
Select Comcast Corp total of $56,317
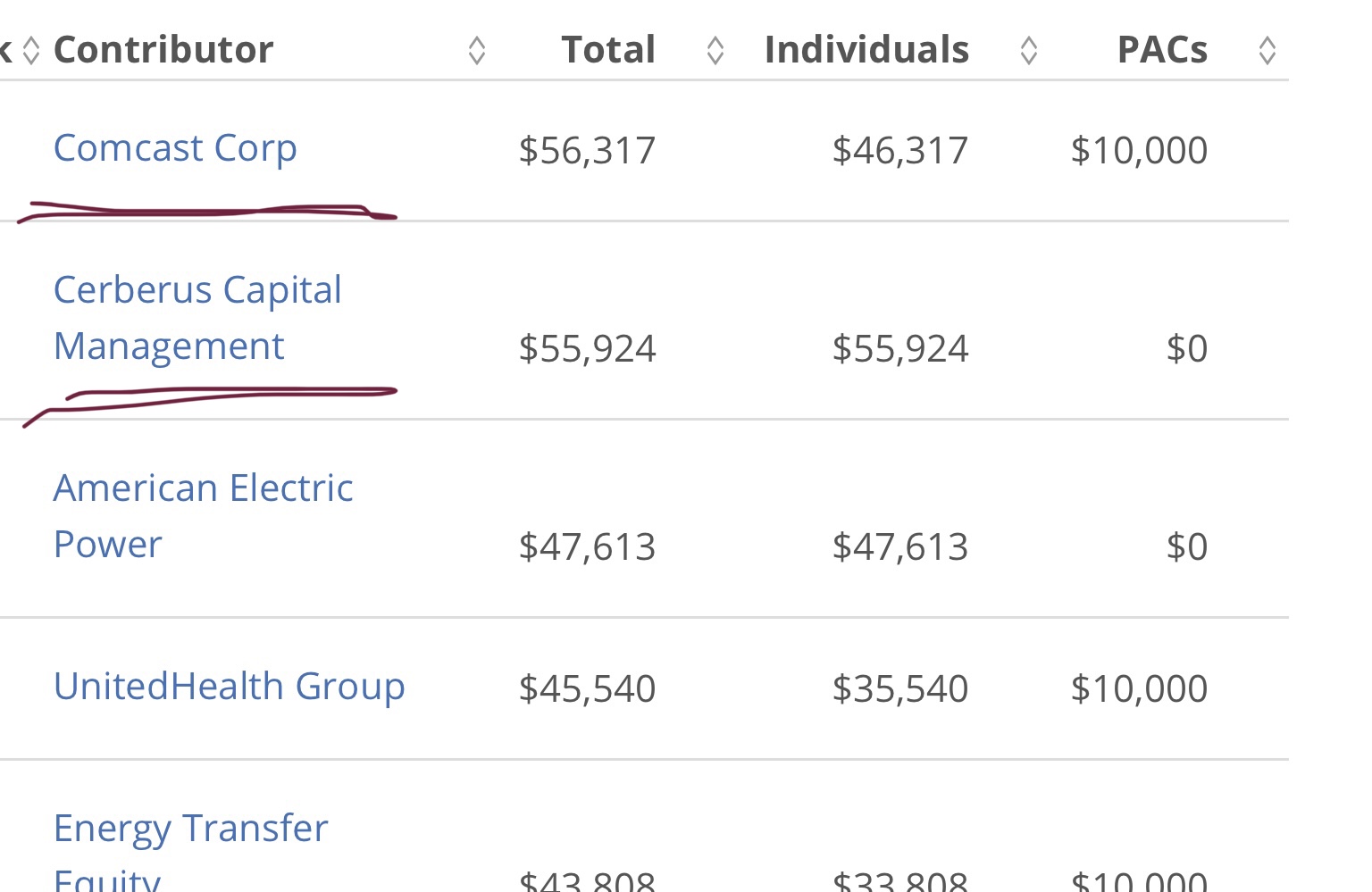pyautogui.click(x=588, y=150)
